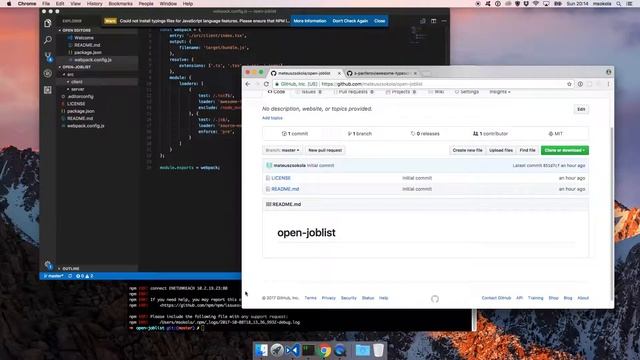Open Finder from the Dock
The height and width of the screenshot is (360, 640).
tap(261, 350)
